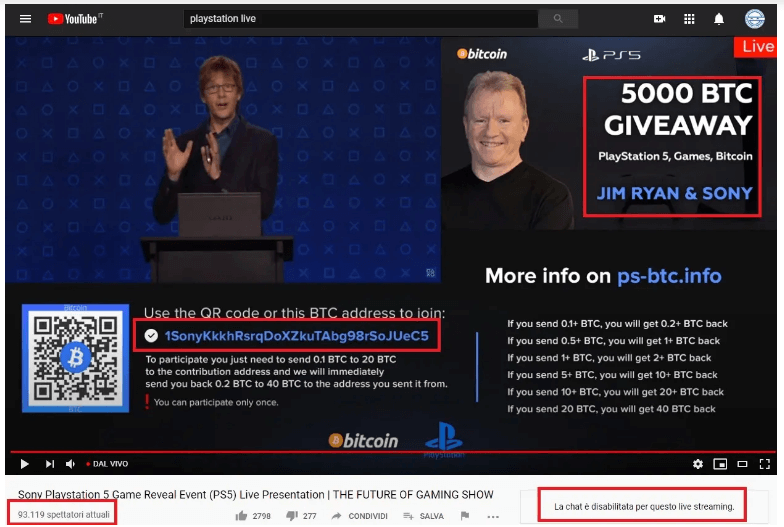
Task: Toggle miniplayer mode
Action: click(x=720, y=464)
